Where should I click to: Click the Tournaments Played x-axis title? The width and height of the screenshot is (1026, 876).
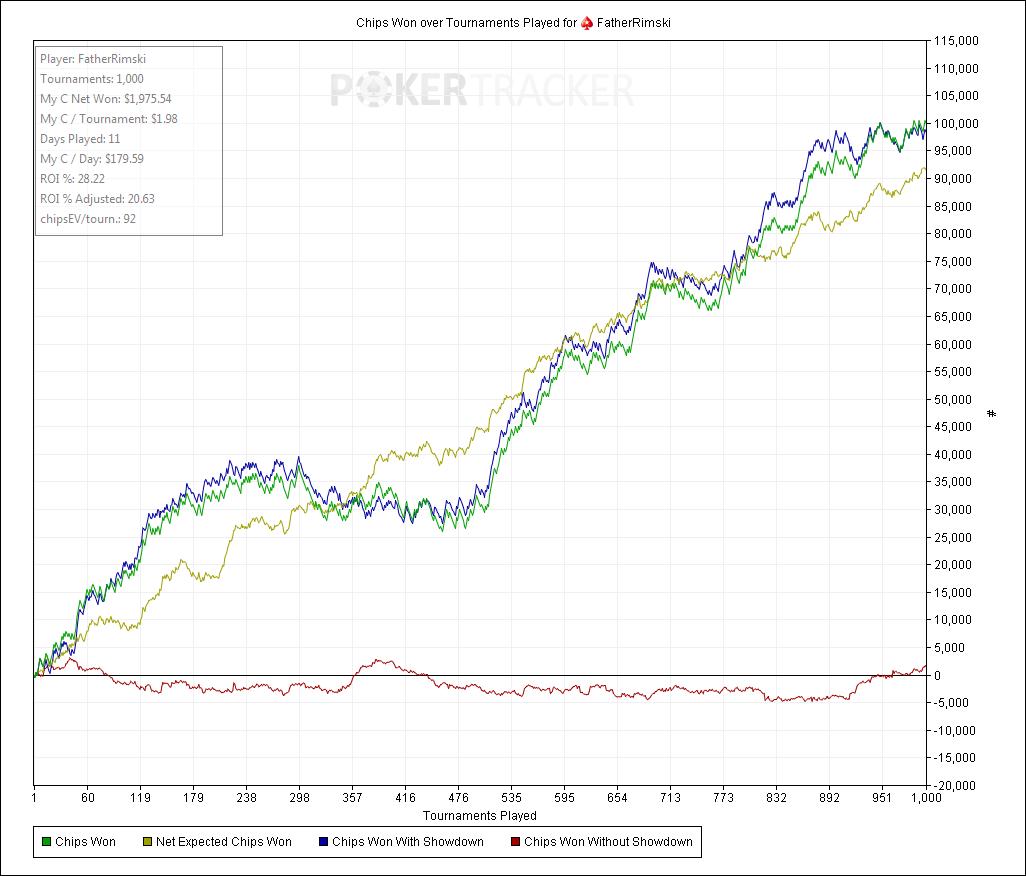(x=480, y=816)
